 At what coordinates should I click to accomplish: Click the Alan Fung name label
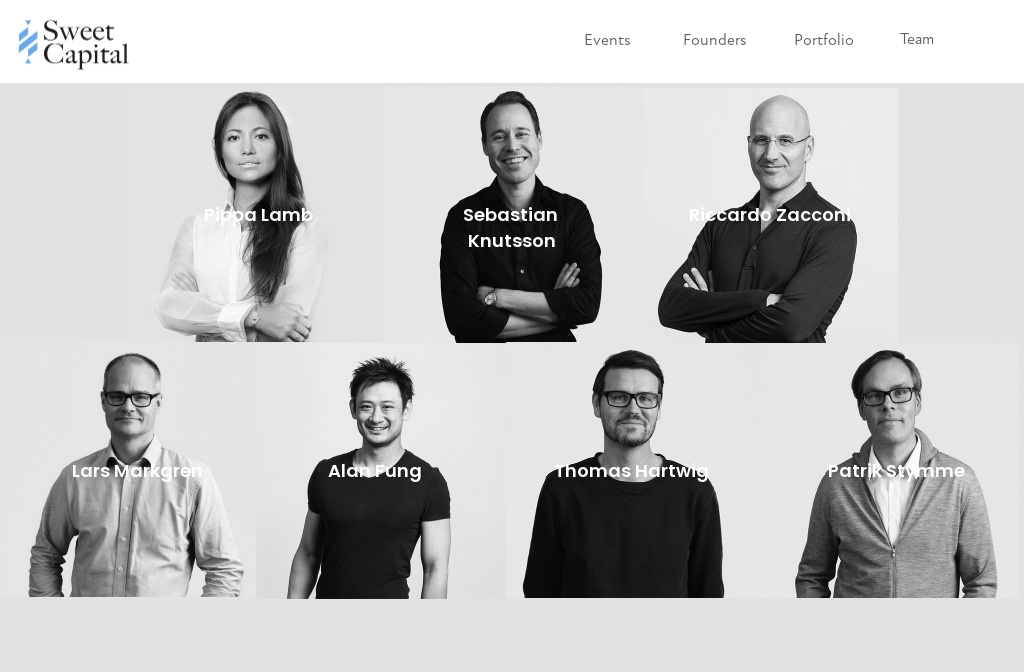375,472
